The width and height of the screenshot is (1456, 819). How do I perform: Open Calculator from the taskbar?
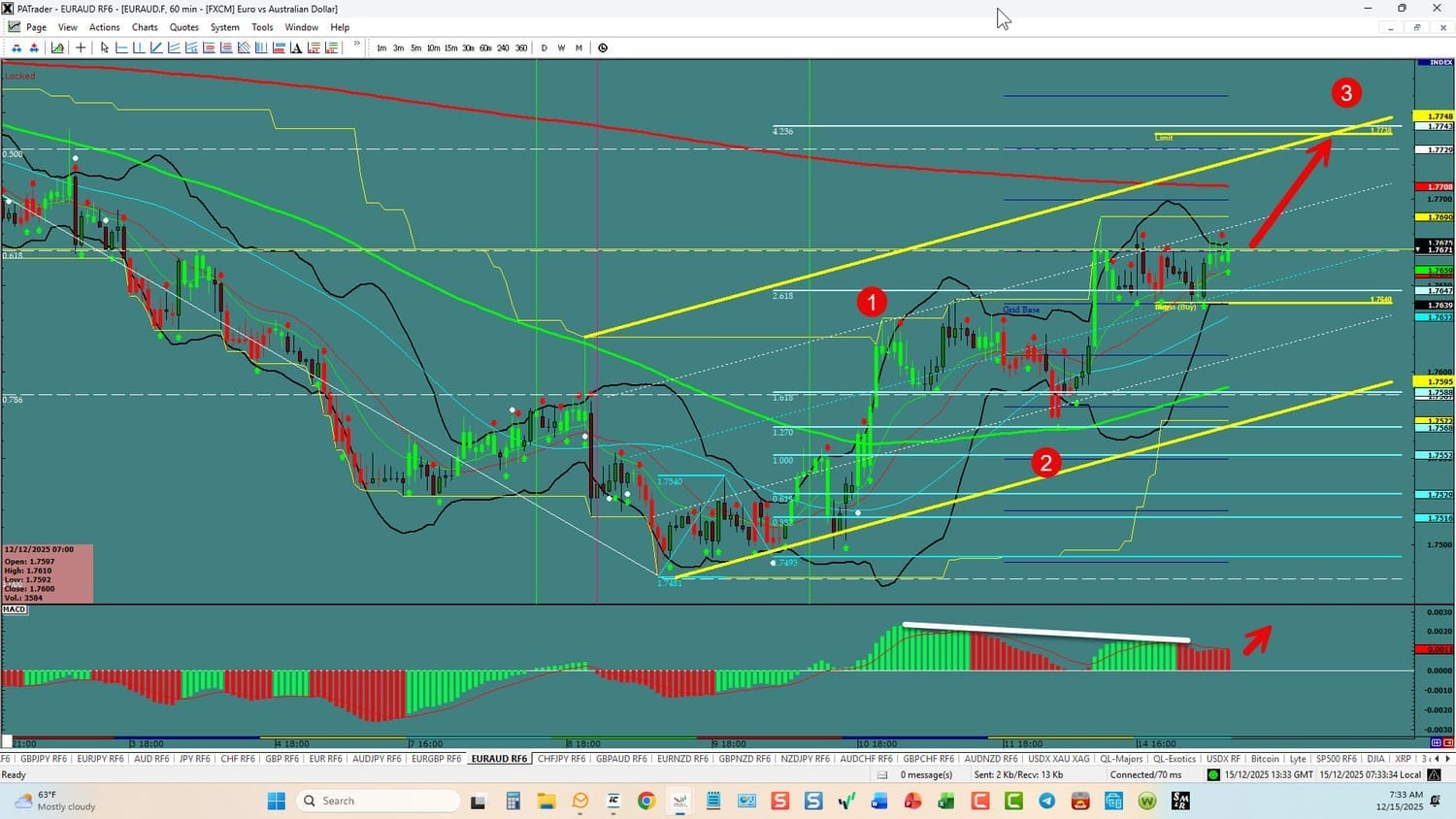[x=513, y=801]
